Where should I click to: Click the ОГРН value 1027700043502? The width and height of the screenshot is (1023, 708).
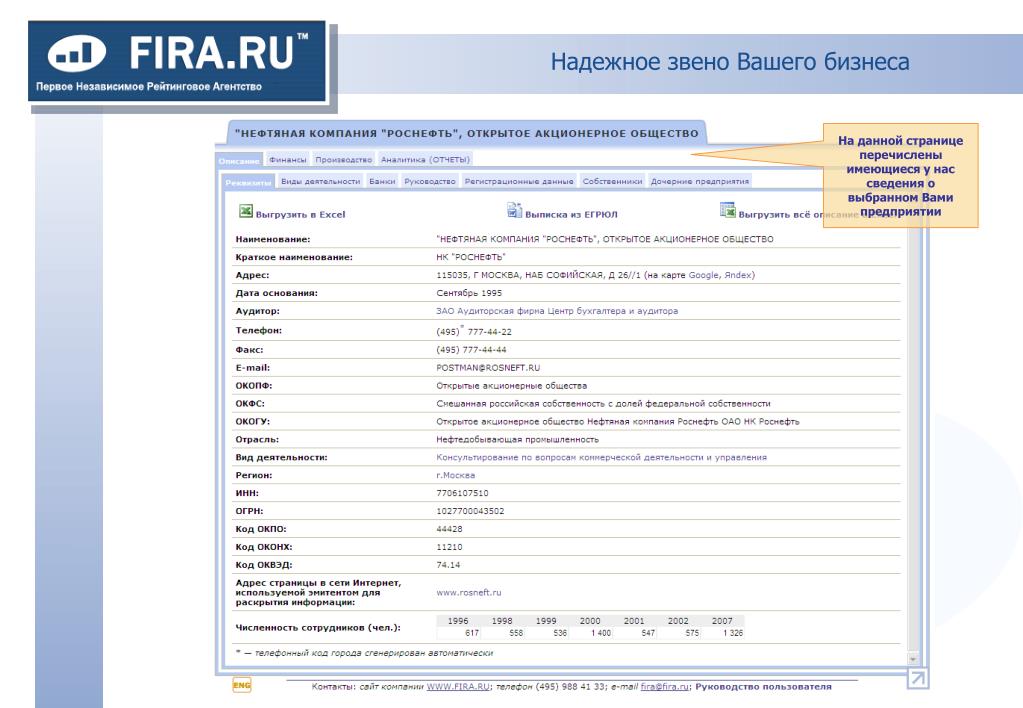point(470,512)
